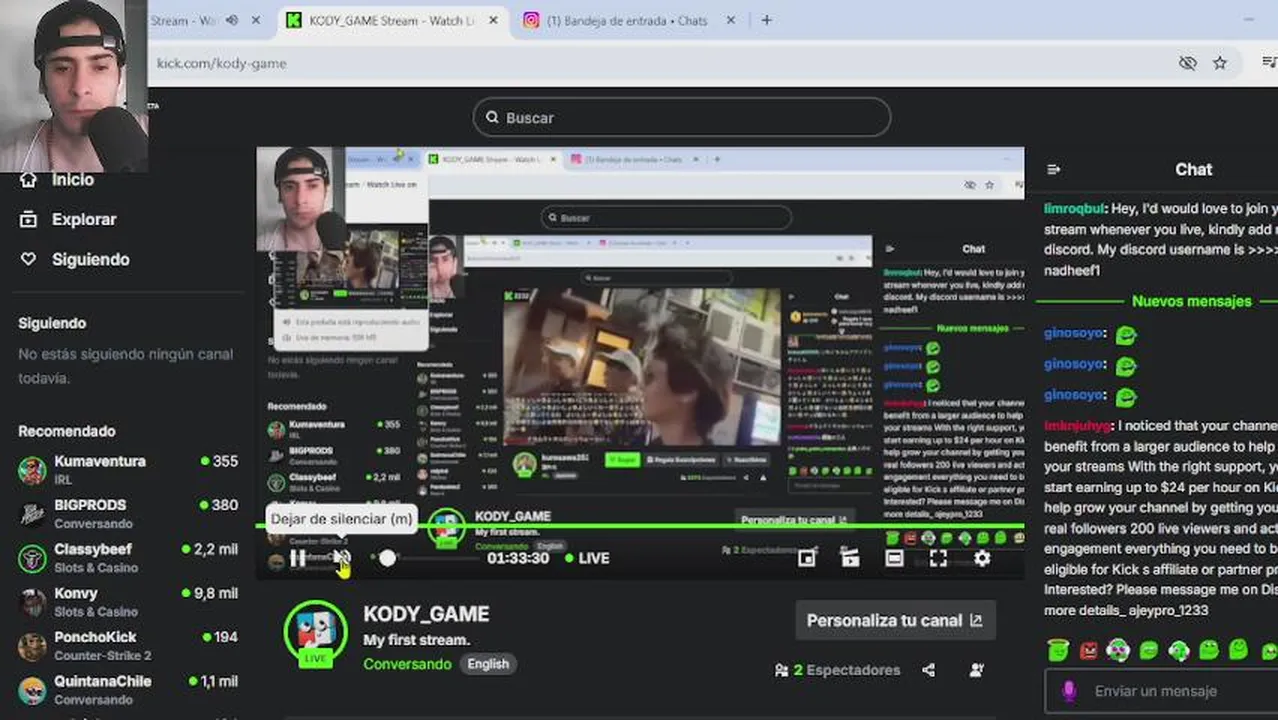Screen dimensions: 1278x720
Task: Mute the first tab via its speaker icon
Action: (x=232, y=20)
